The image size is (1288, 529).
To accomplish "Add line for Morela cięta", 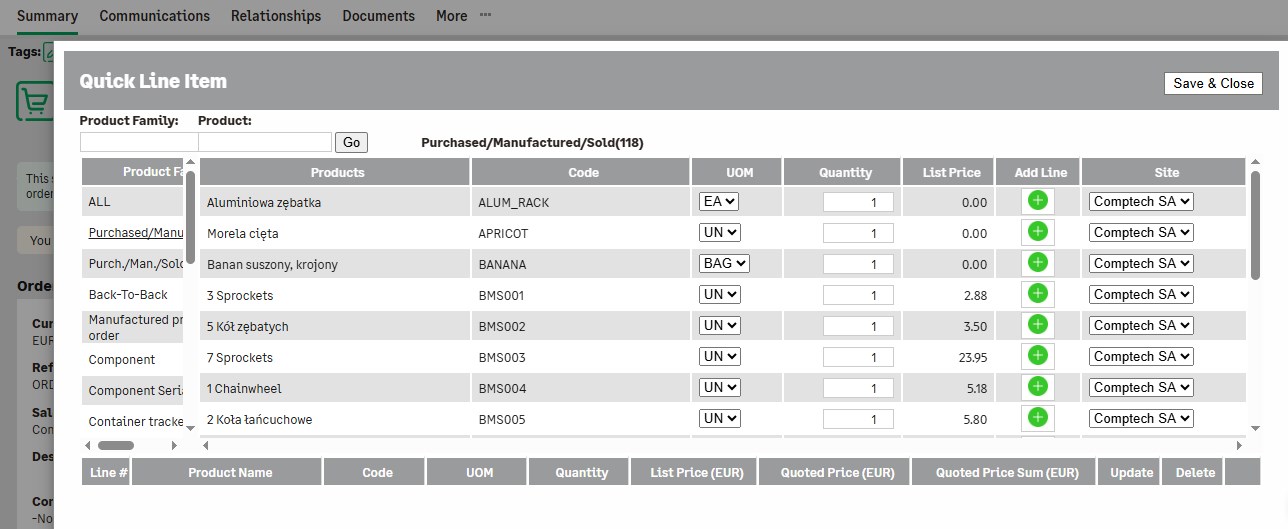I will click(1038, 232).
